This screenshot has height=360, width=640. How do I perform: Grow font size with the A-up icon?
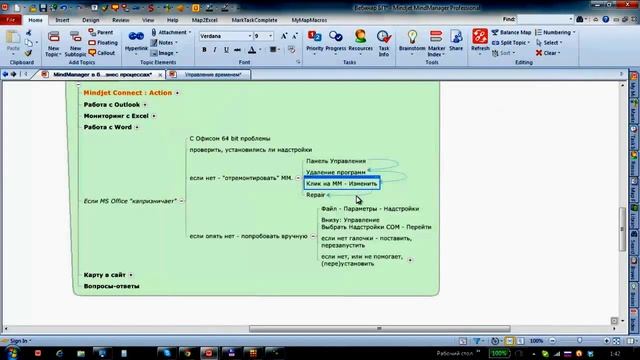284,36
